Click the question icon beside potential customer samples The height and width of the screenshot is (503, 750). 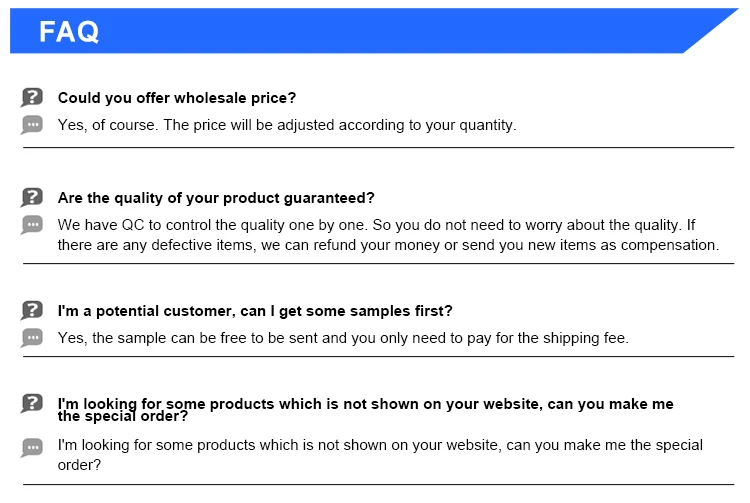[32, 310]
